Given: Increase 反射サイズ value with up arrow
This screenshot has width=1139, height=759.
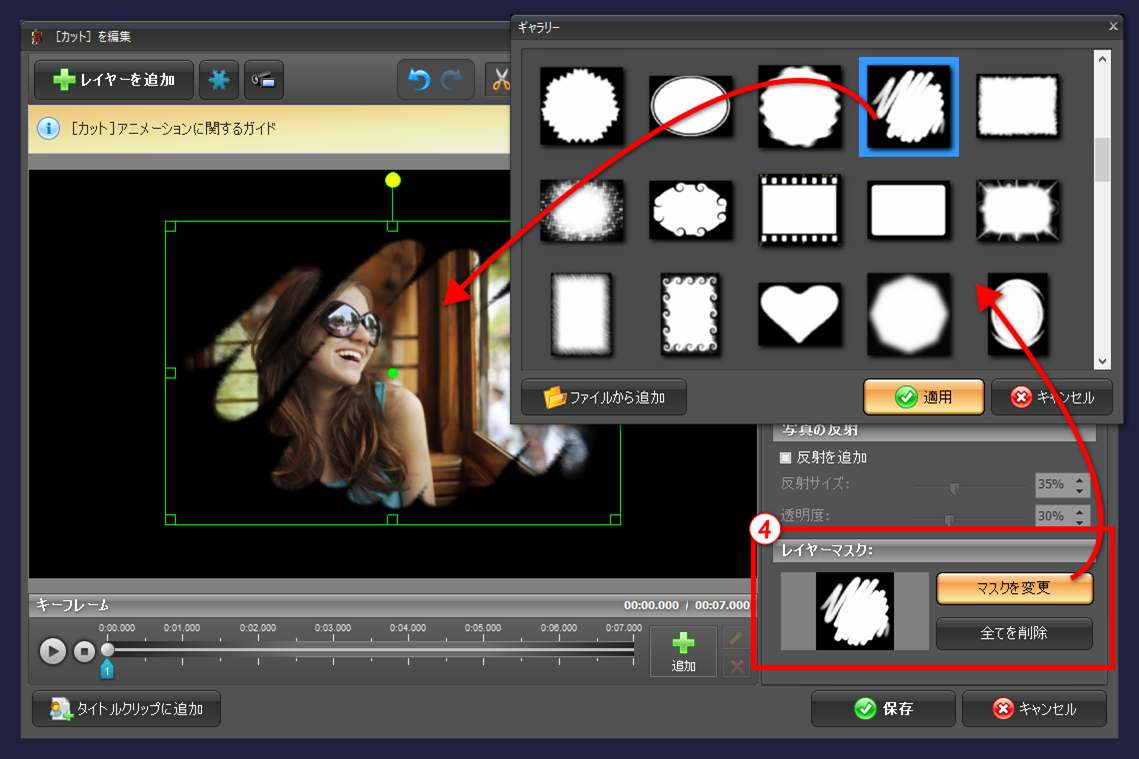Looking at the screenshot, I should coord(1079,480).
